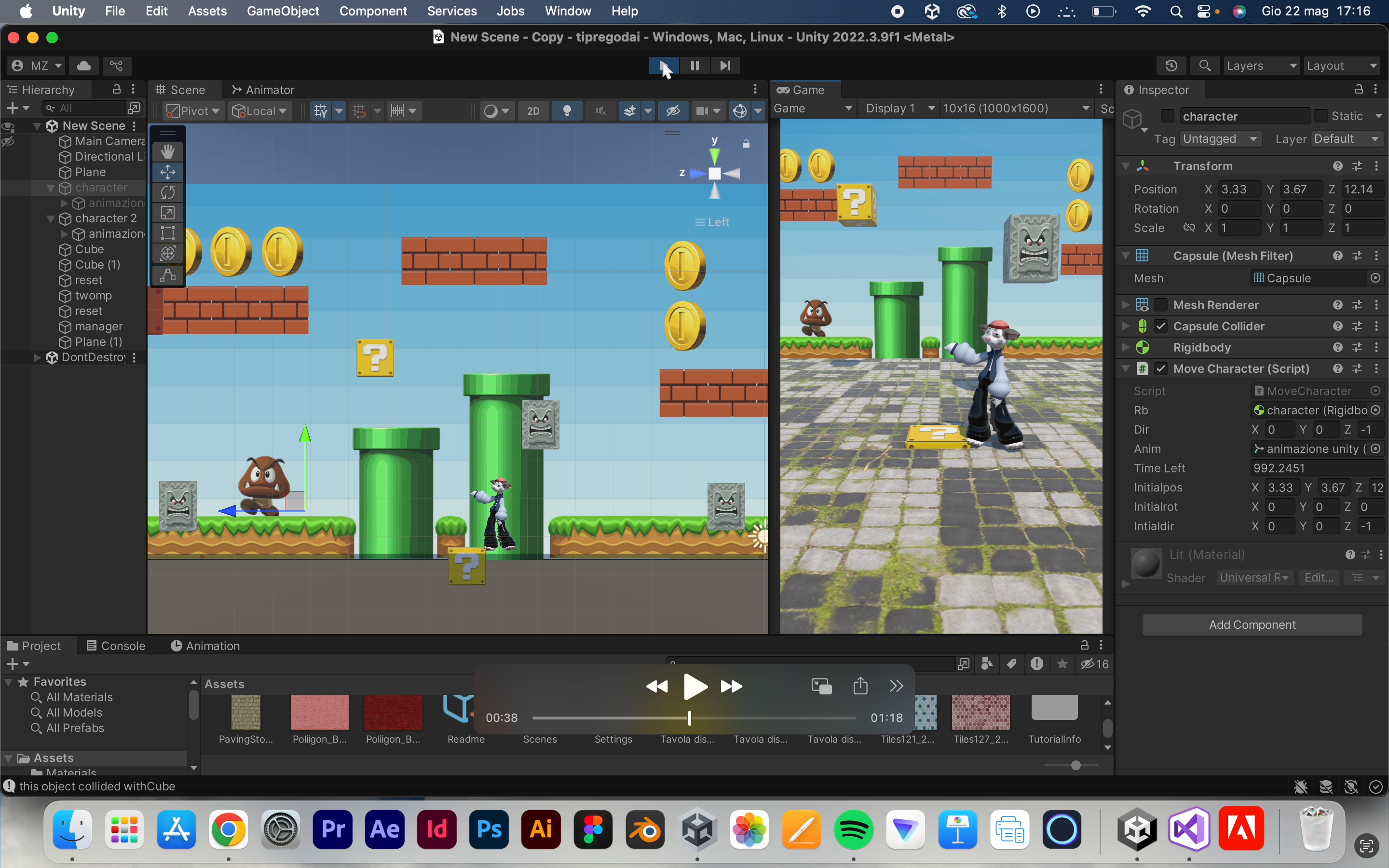Open the Component menu
Image resolution: width=1389 pixels, height=868 pixels.
click(373, 11)
